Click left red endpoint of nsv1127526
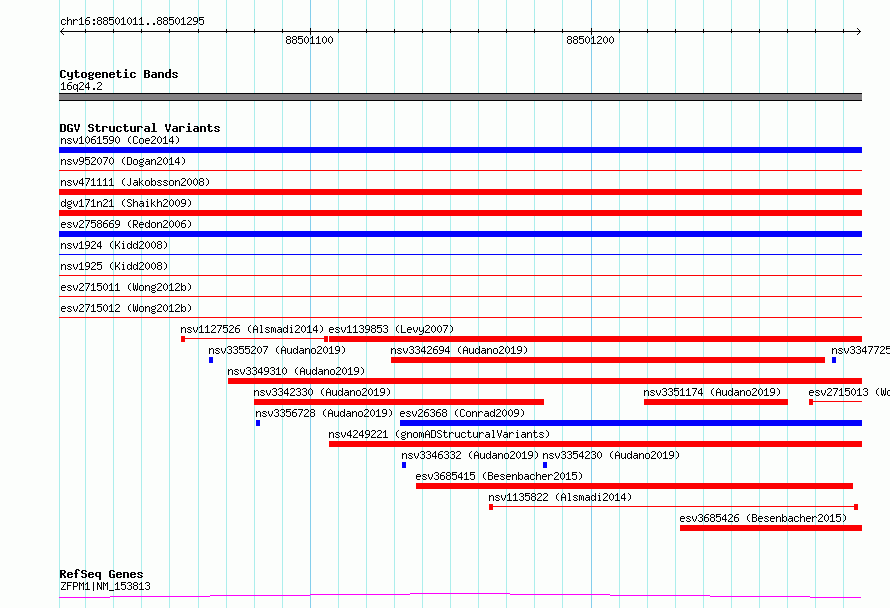This screenshot has height=608, width=890. pos(183,339)
